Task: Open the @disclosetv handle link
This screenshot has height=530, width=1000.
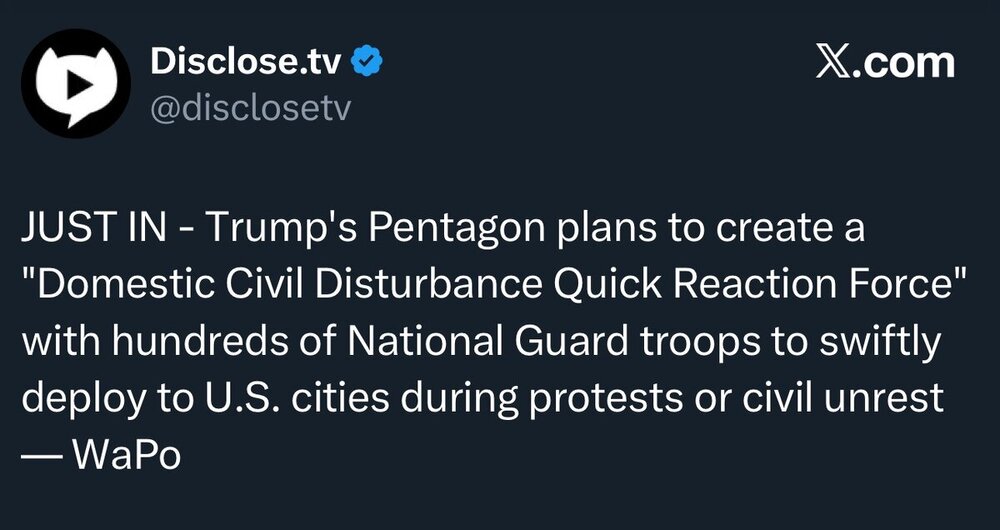Action: tap(250, 109)
